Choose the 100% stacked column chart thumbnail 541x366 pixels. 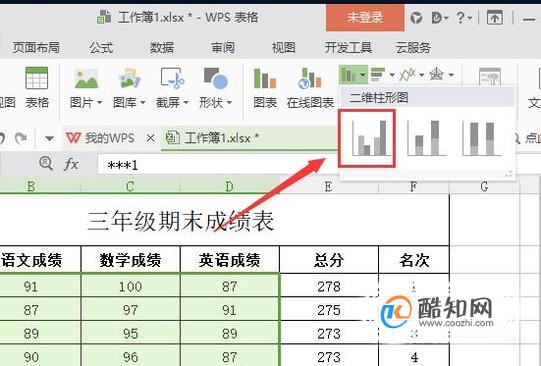coord(481,138)
